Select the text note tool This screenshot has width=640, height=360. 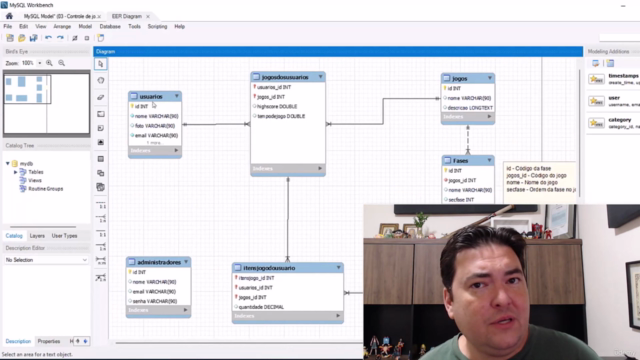pyautogui.click(x=101, y=128)
